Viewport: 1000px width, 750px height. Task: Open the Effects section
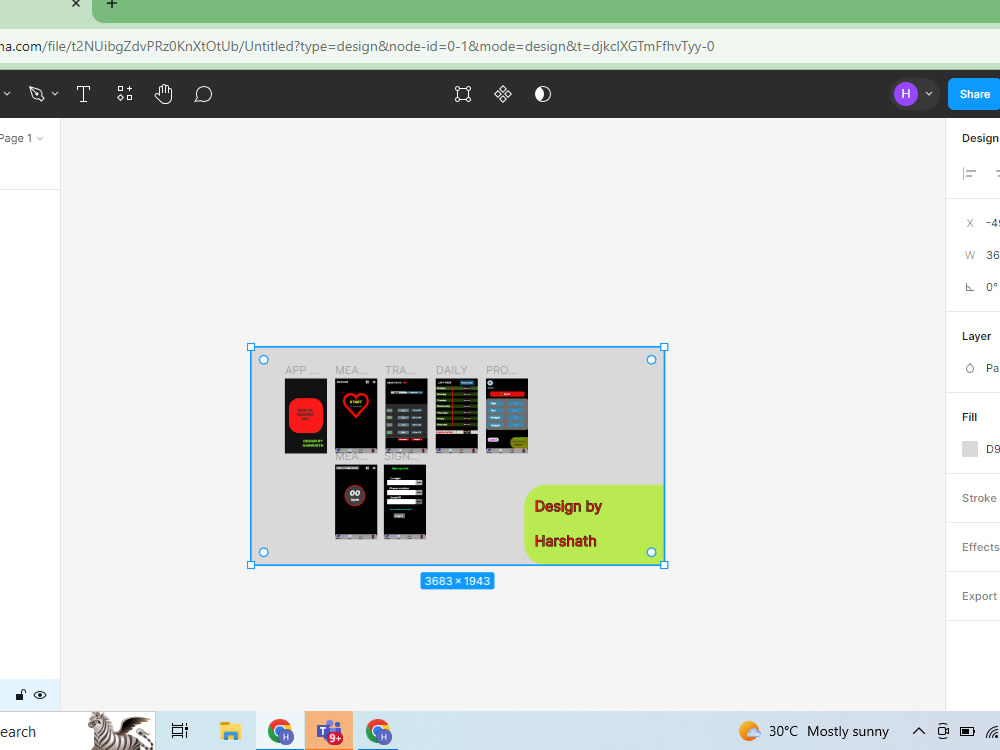coord(980,547)
